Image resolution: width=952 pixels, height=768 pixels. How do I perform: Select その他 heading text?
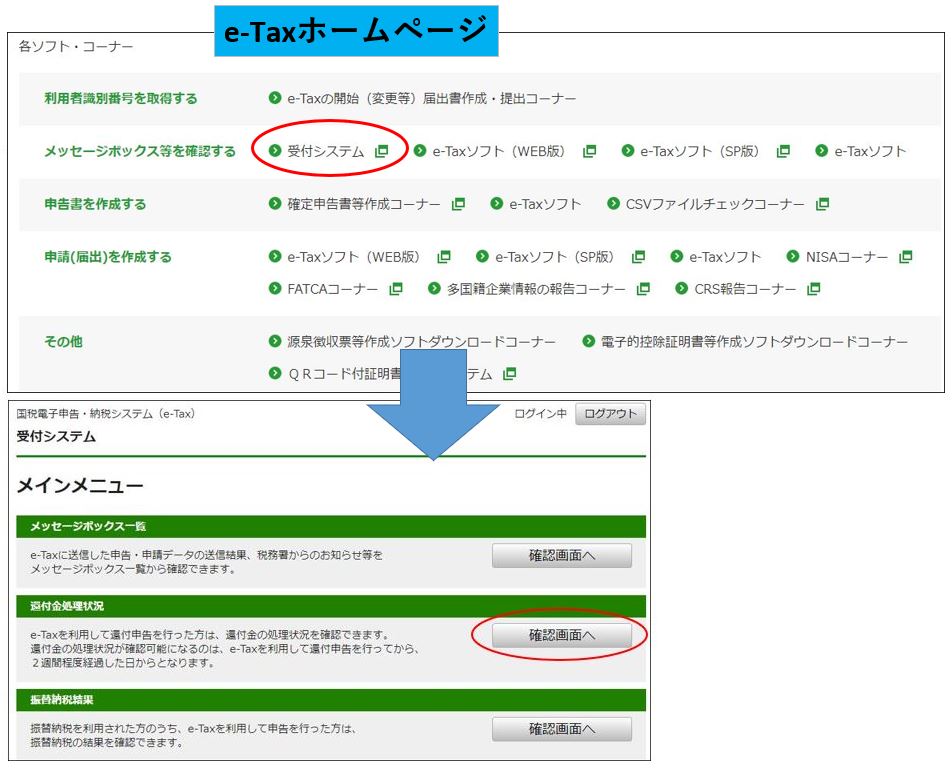point(63,342)
